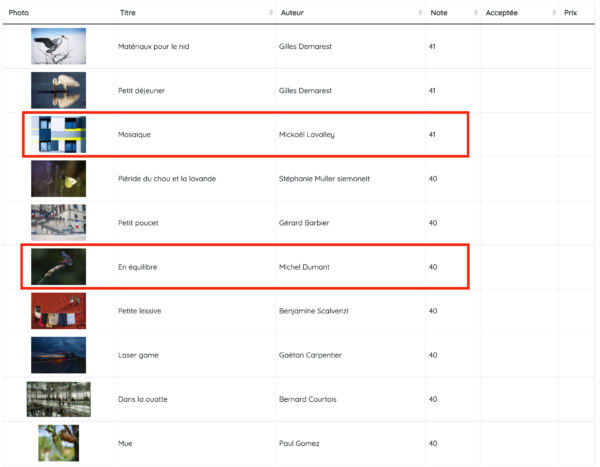Open the Petite lessive thumbnail
This screenshot has width=600, height=467.
coord(58,311)
